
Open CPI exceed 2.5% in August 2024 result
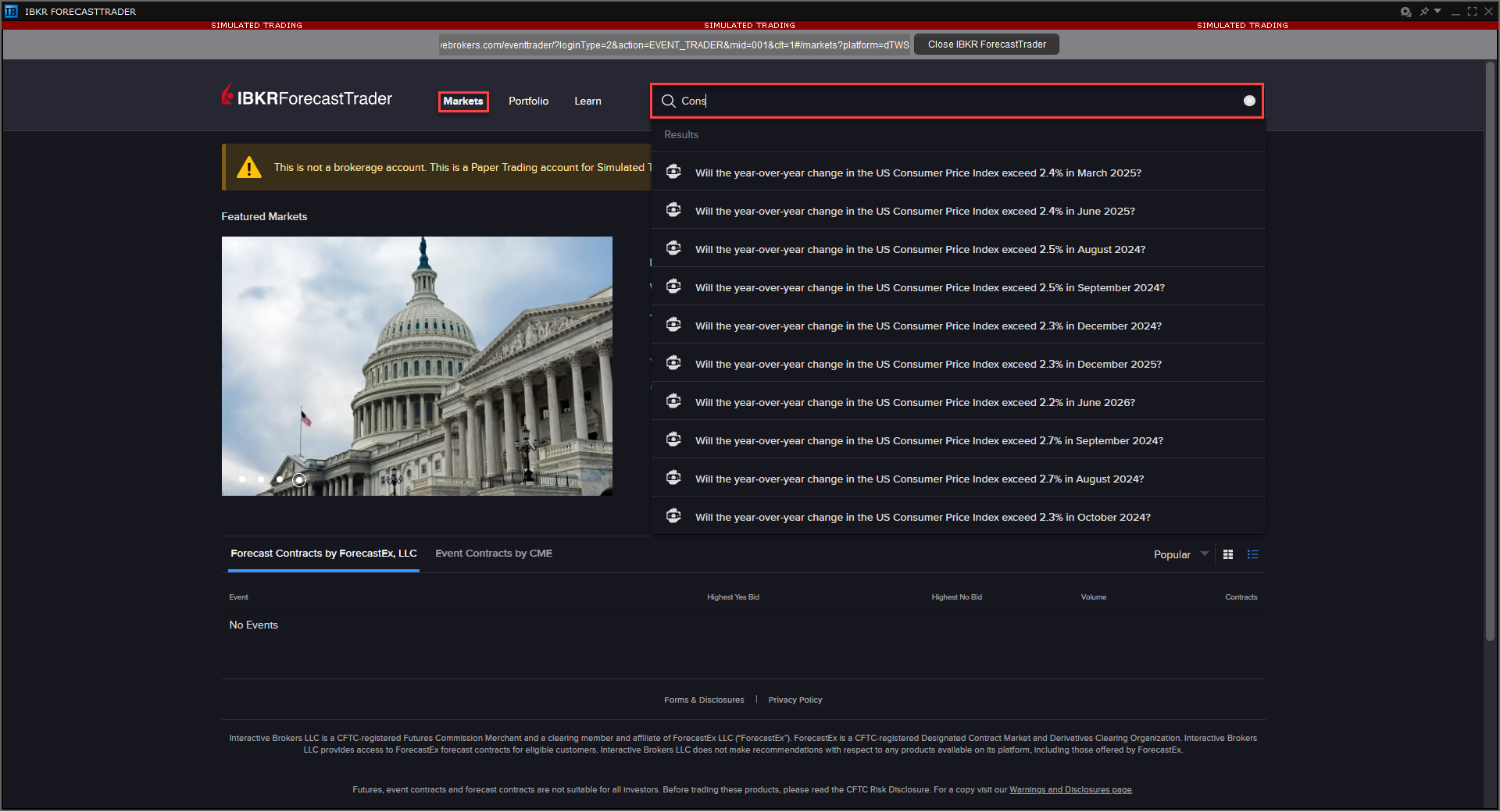coord(958,248)
